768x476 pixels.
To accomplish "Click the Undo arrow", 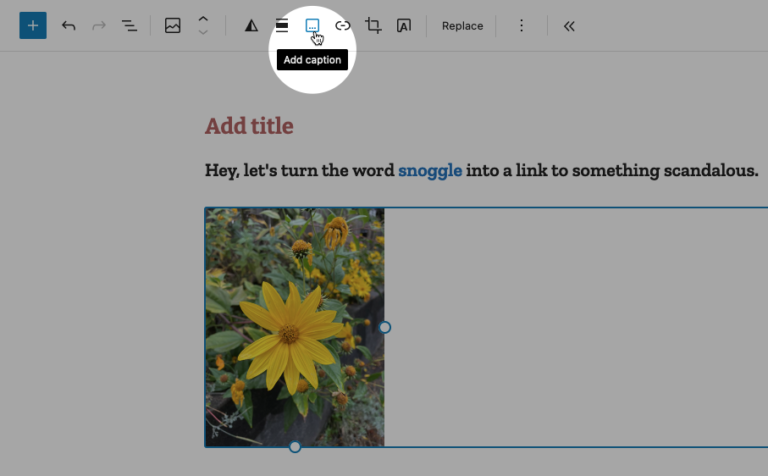I will 68,26.
